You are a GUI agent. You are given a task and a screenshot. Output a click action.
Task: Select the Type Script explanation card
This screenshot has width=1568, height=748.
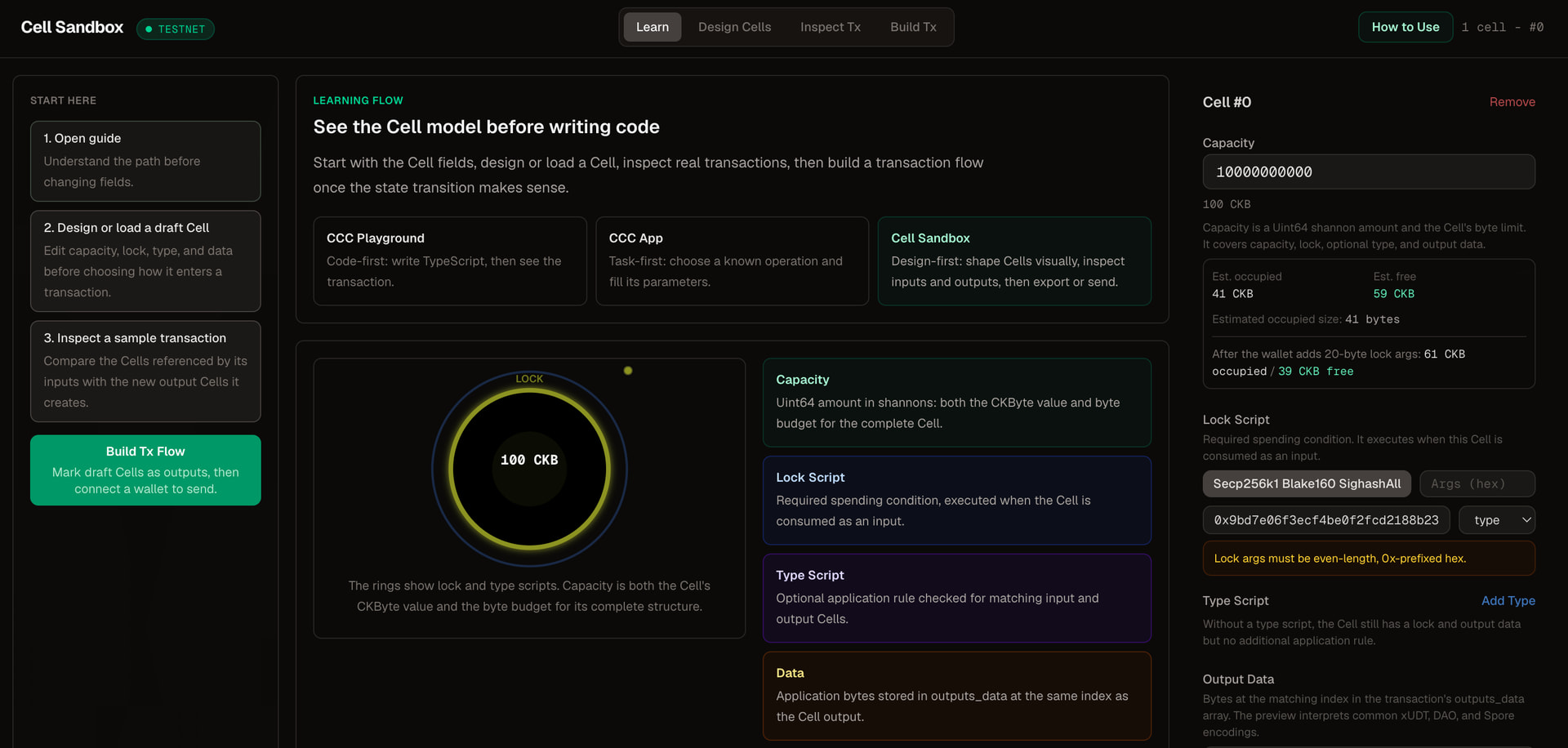click(x=957, y=599)
